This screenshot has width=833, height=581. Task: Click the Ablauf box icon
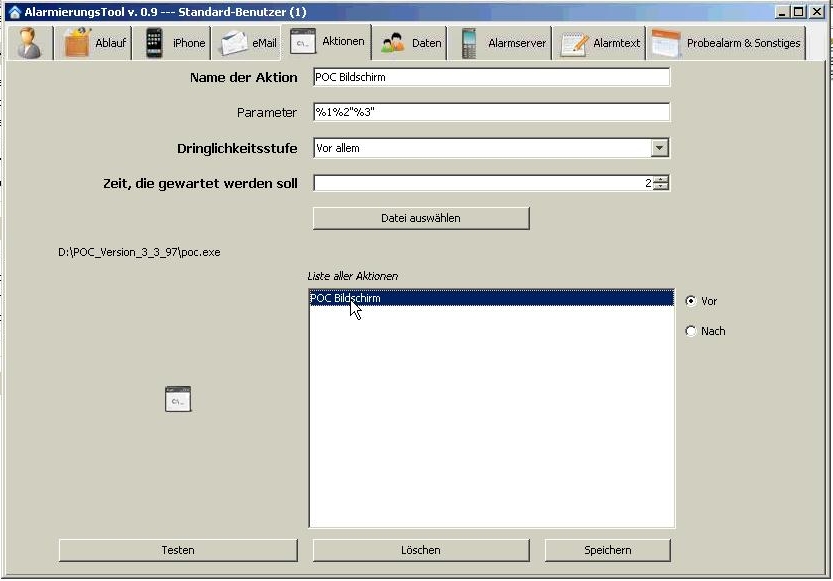[x=77, y=43]
